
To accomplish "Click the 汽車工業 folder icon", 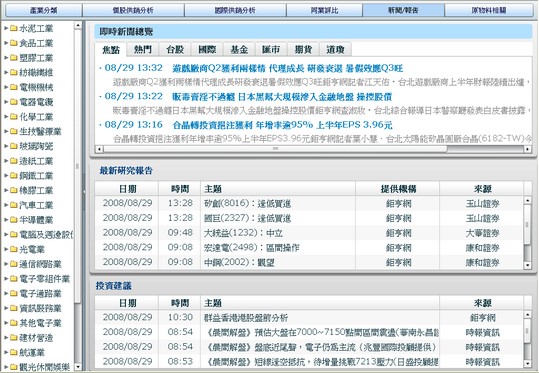I will point(14,205).
